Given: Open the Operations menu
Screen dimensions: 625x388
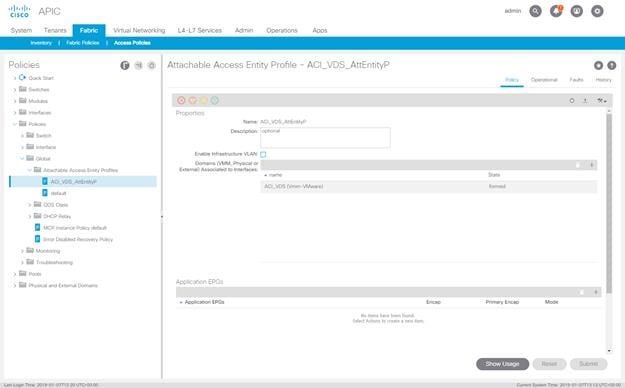Looking at the screenshot, I should pos(282,30).
